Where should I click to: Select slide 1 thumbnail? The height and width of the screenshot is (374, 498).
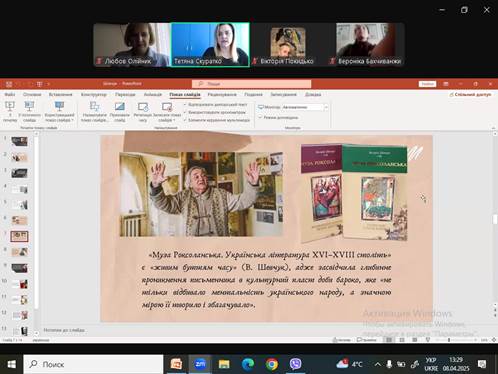[x=19, y=141]
